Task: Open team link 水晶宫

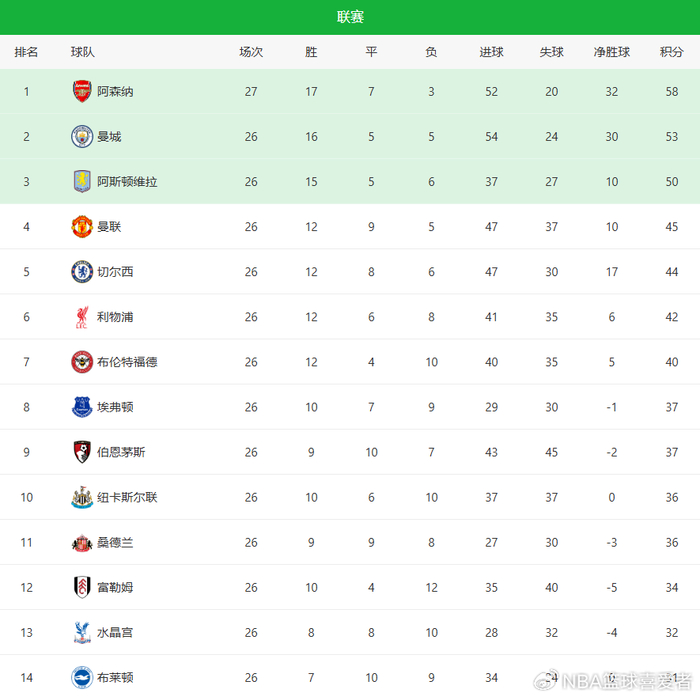Action: (x=115, y=632)
